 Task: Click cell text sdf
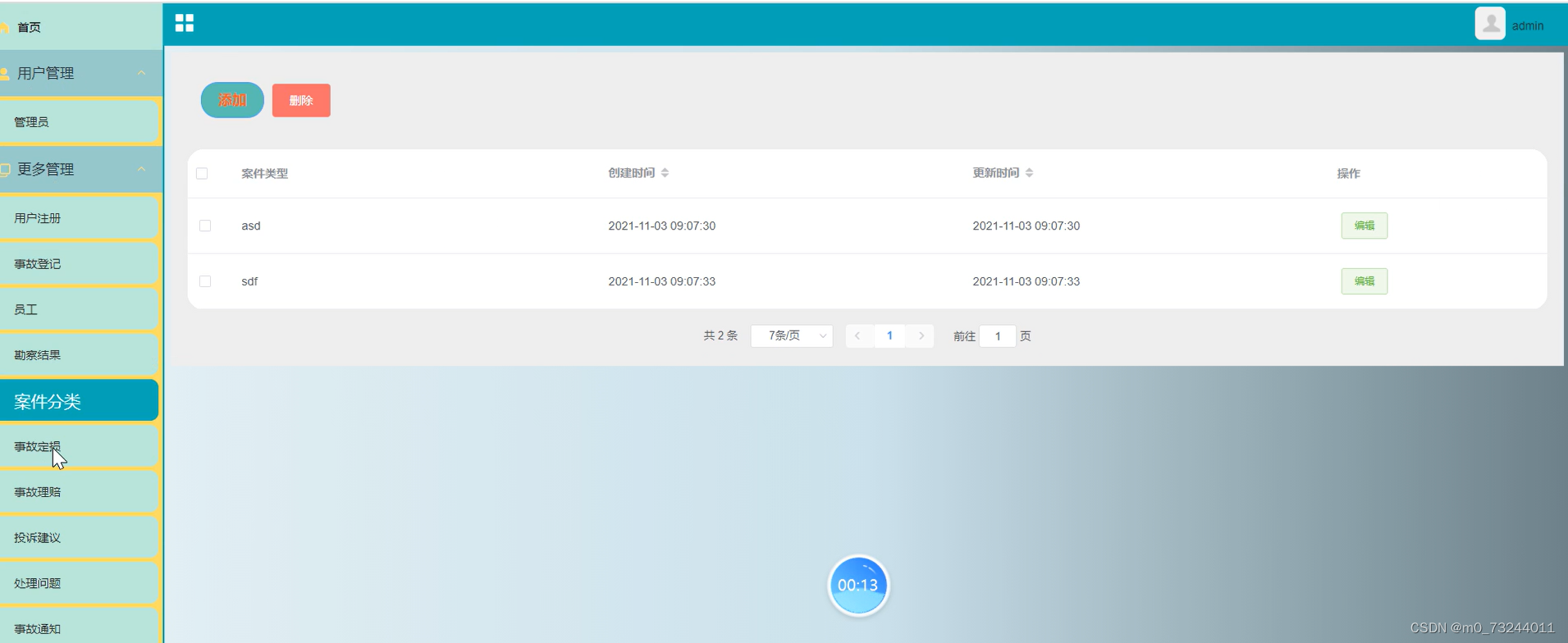click(x=249, y=281)
